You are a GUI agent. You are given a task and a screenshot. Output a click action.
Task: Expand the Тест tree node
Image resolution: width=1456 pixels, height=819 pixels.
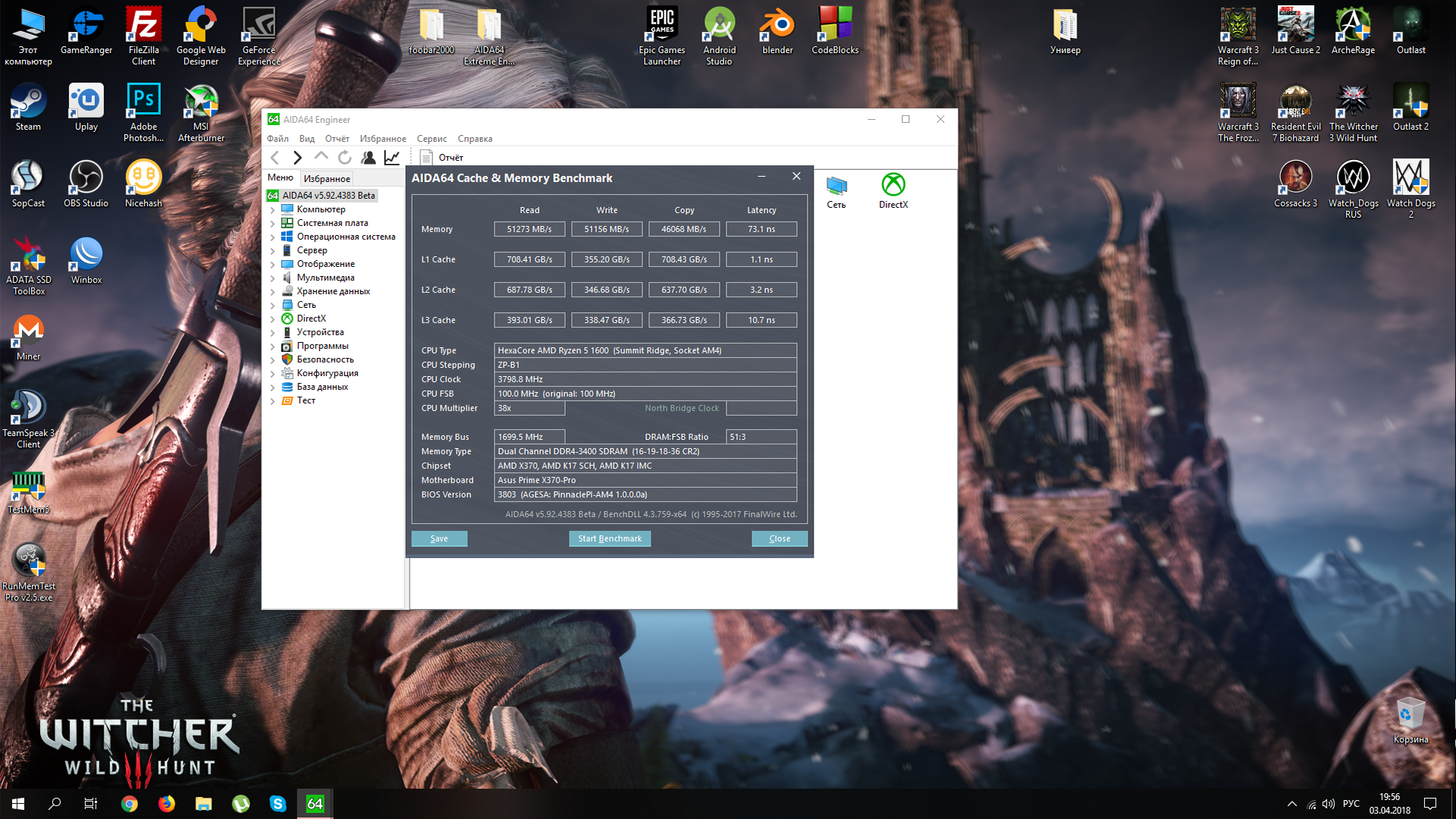273,401
